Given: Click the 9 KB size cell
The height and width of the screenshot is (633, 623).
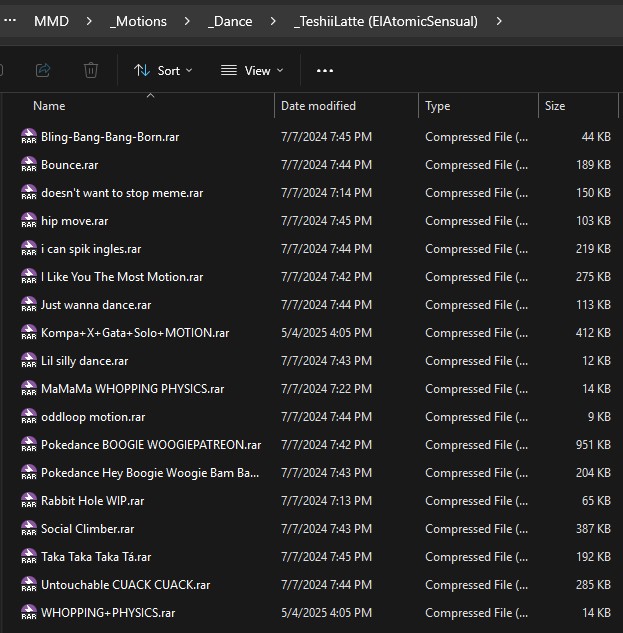Looking at the screenshot, I should (x=599, y=417).
